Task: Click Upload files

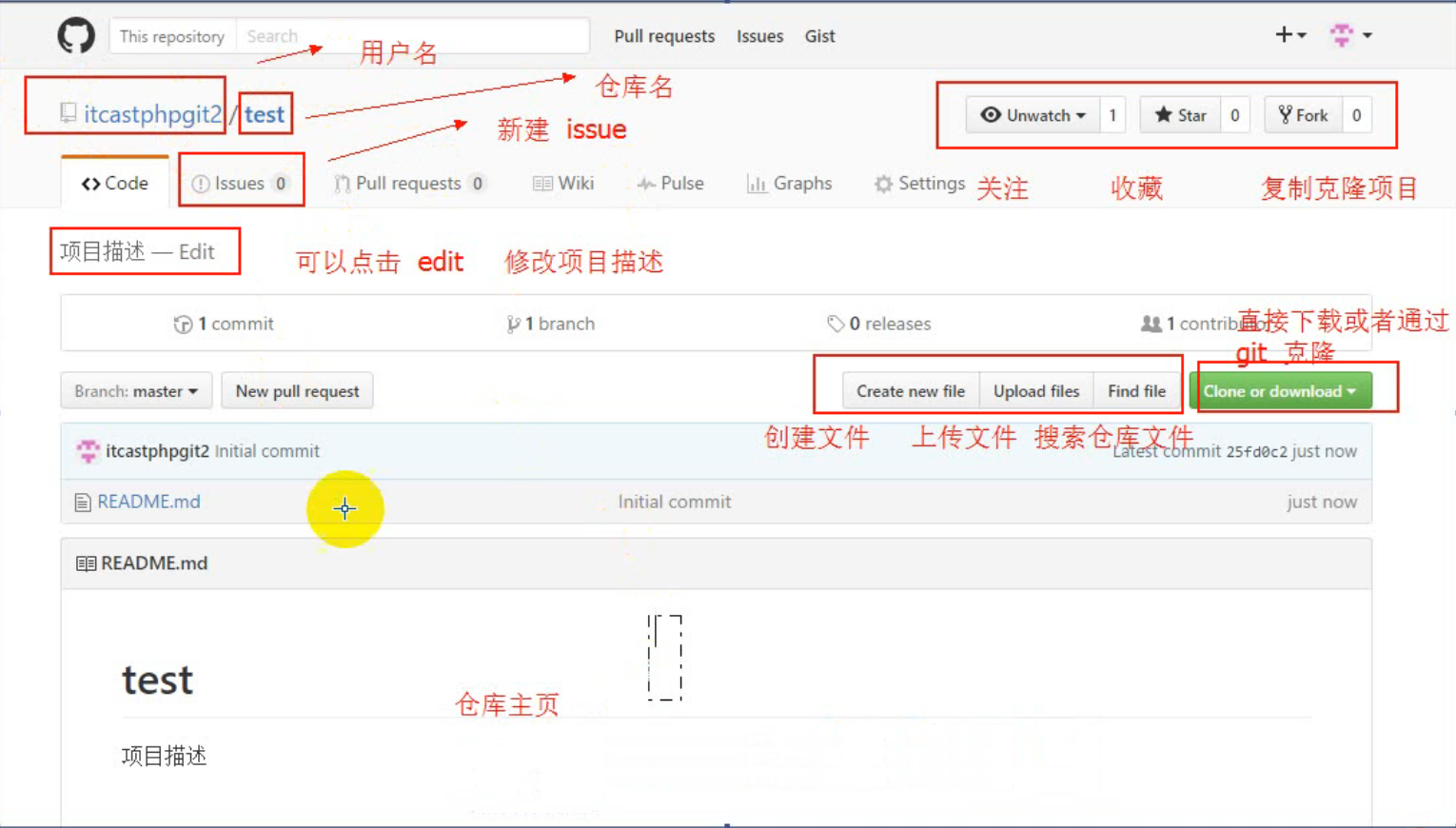Action: (x=1036, y=391)
